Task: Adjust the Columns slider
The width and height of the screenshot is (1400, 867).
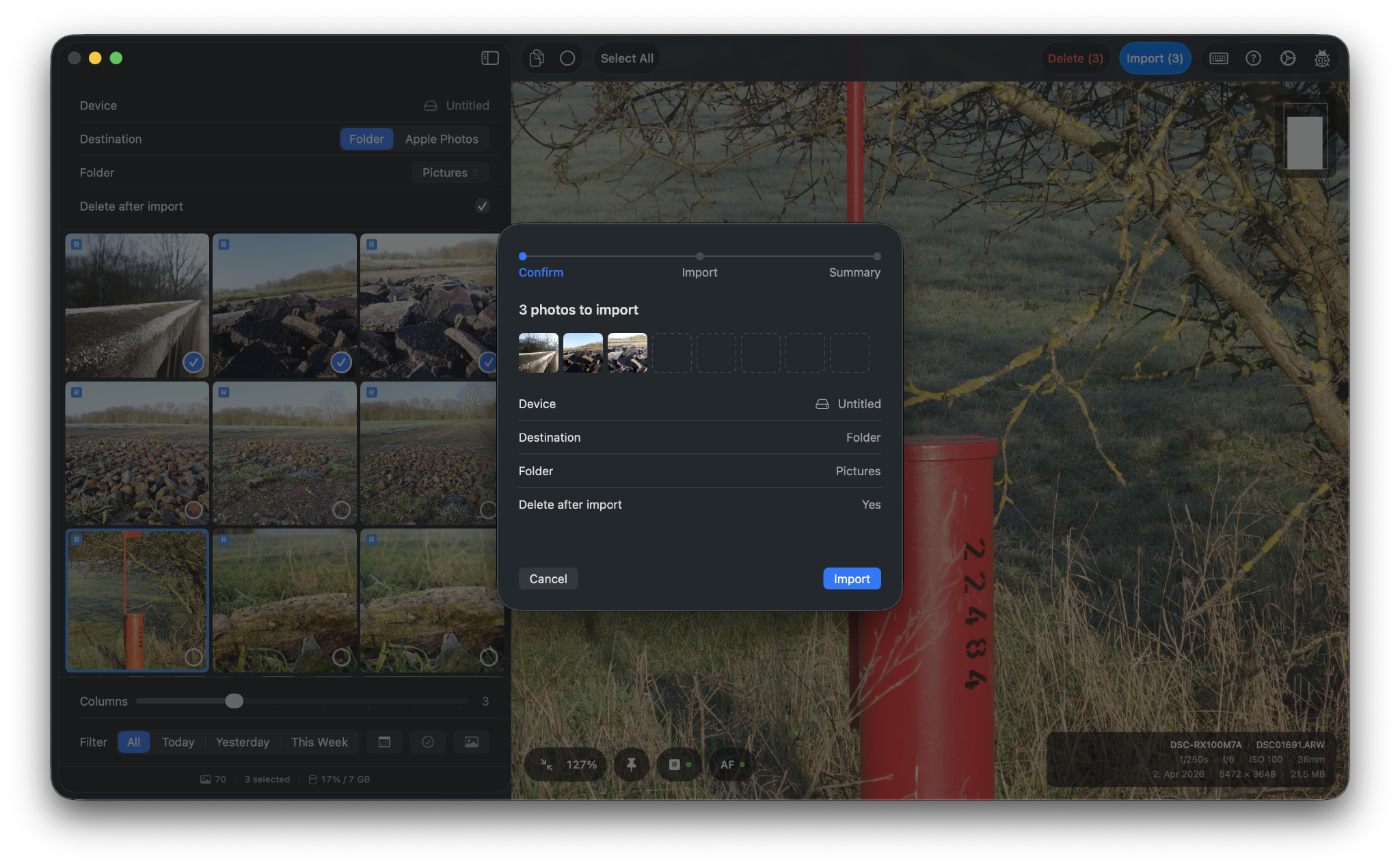Action: [x=234, y=701]
